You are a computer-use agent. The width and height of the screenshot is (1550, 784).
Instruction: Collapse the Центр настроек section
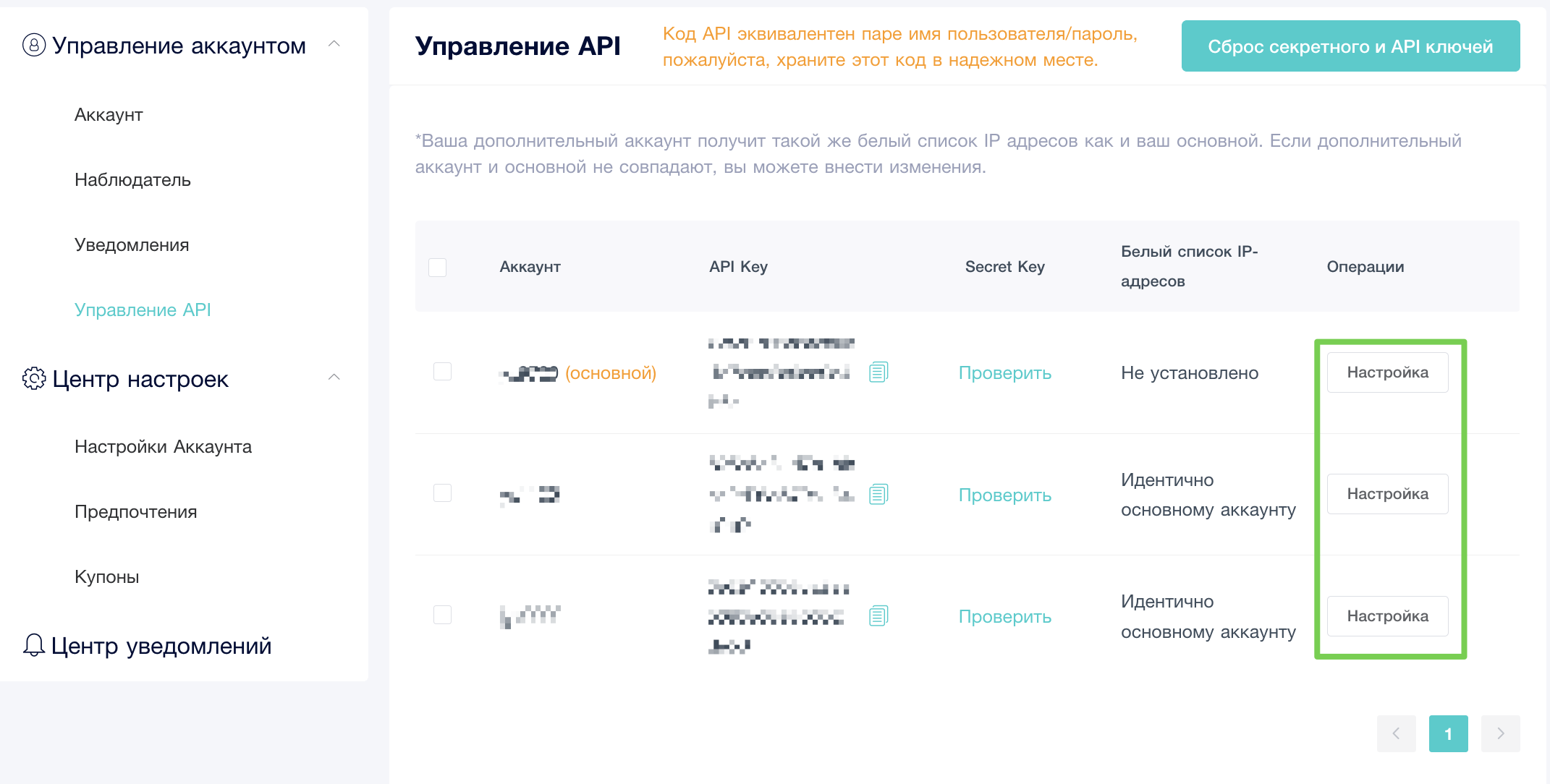[334, 377]
